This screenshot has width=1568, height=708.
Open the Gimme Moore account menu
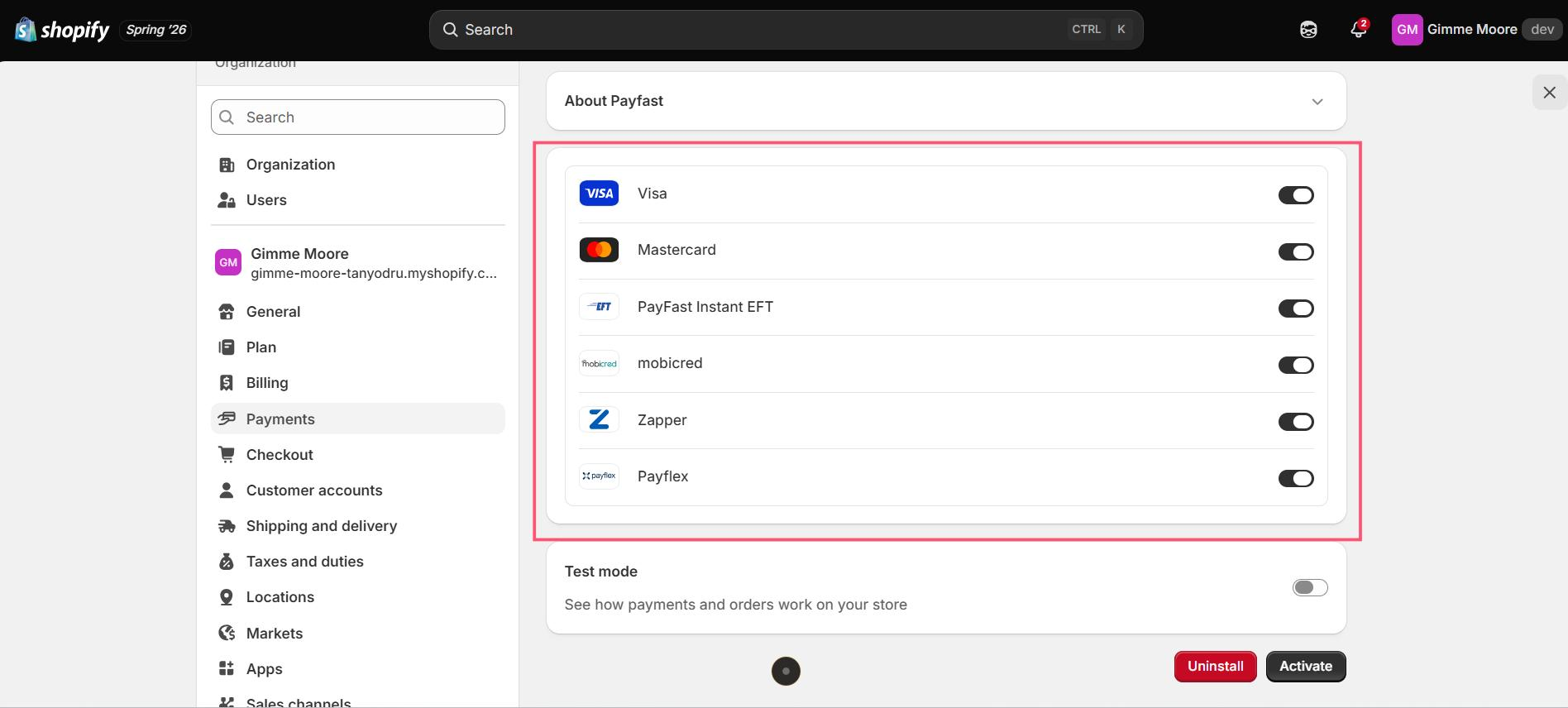pos(1476,30)
